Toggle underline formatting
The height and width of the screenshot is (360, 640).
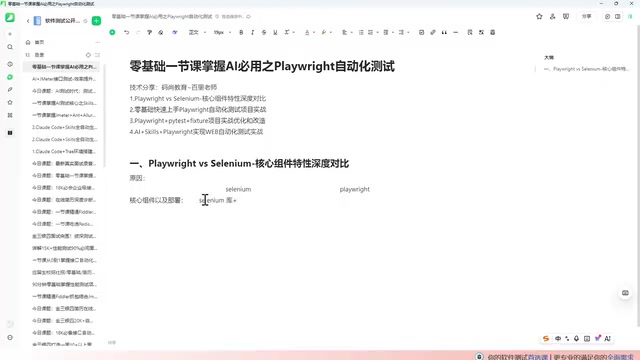click(275, 32)
